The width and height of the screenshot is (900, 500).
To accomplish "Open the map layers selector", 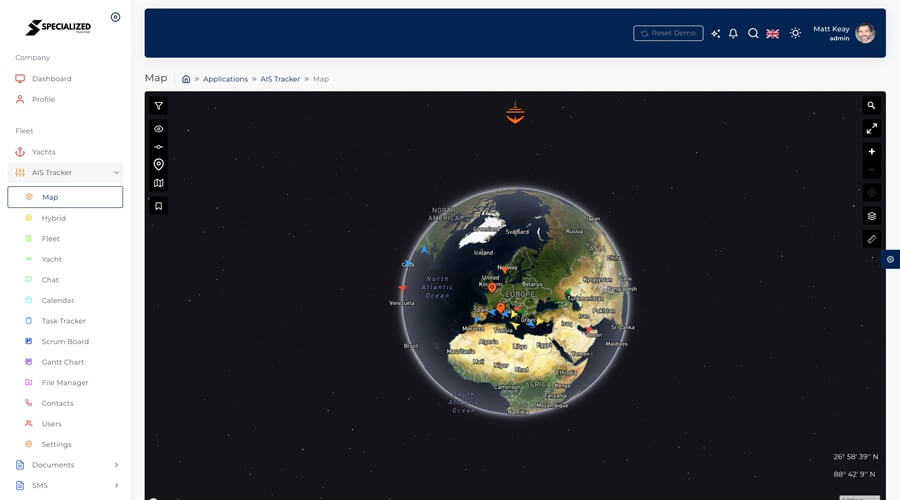I will click(871, 215).
